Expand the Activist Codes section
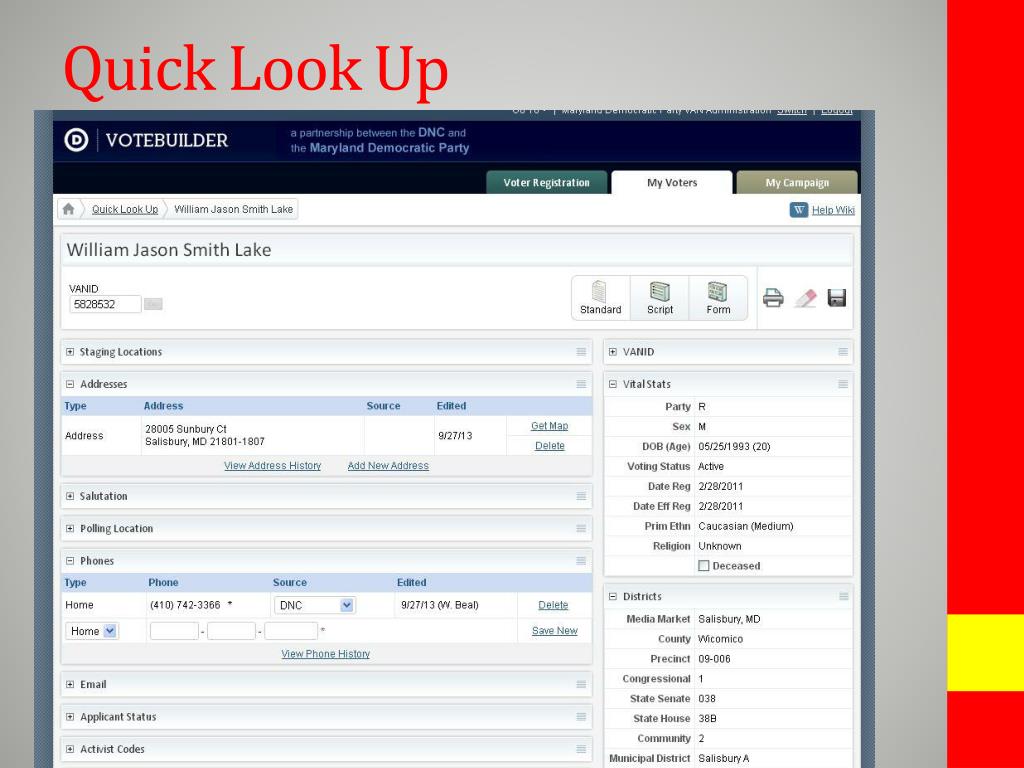Image resolution: width=1024 pixels, height=768 pixels. point(70,749)
